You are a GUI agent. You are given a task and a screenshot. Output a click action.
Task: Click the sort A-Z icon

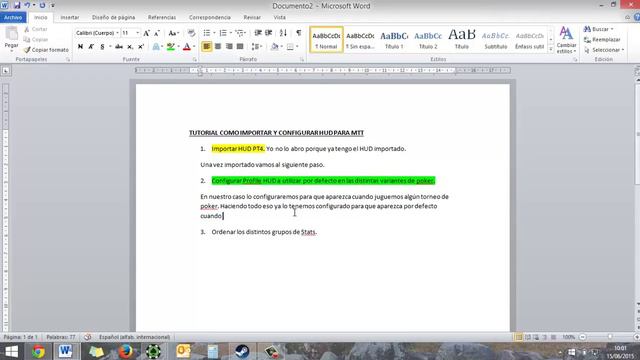pos(283,33)
